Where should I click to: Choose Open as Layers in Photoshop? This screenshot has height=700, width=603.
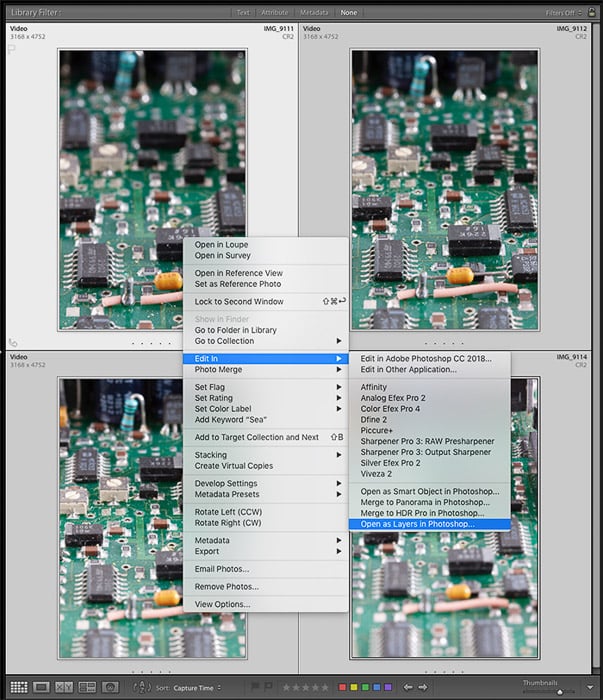(429, 524)
